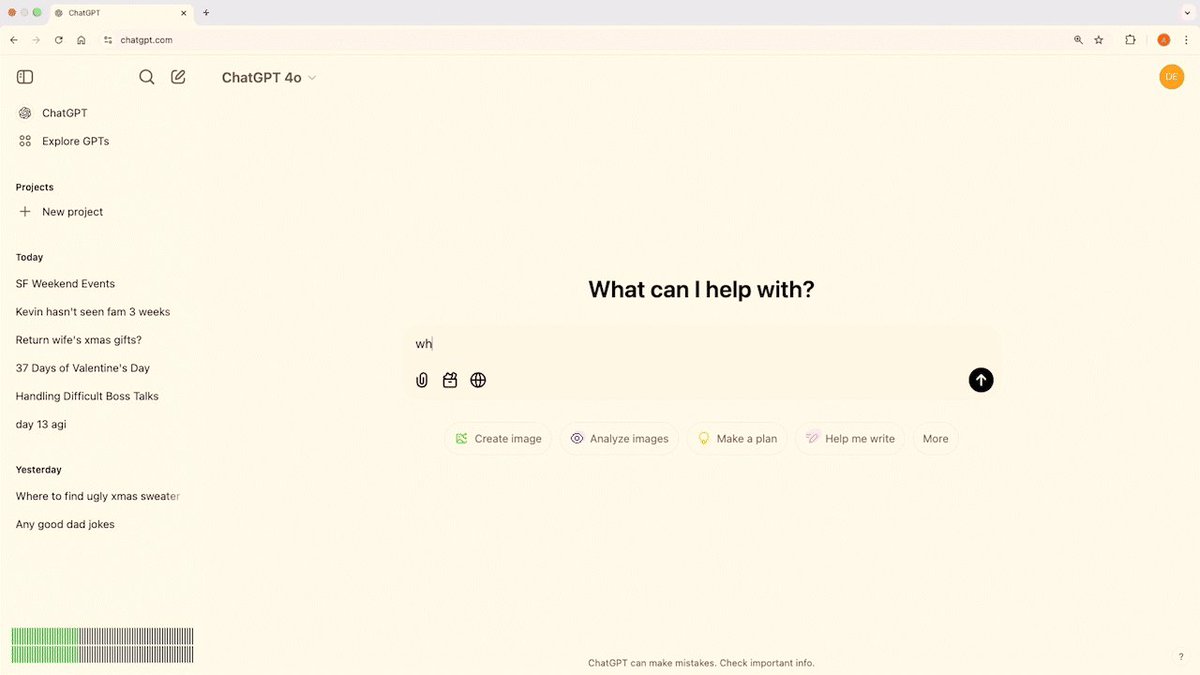Attach a file with the paperclip icon

pyautogui.click(x=422, y=380)
